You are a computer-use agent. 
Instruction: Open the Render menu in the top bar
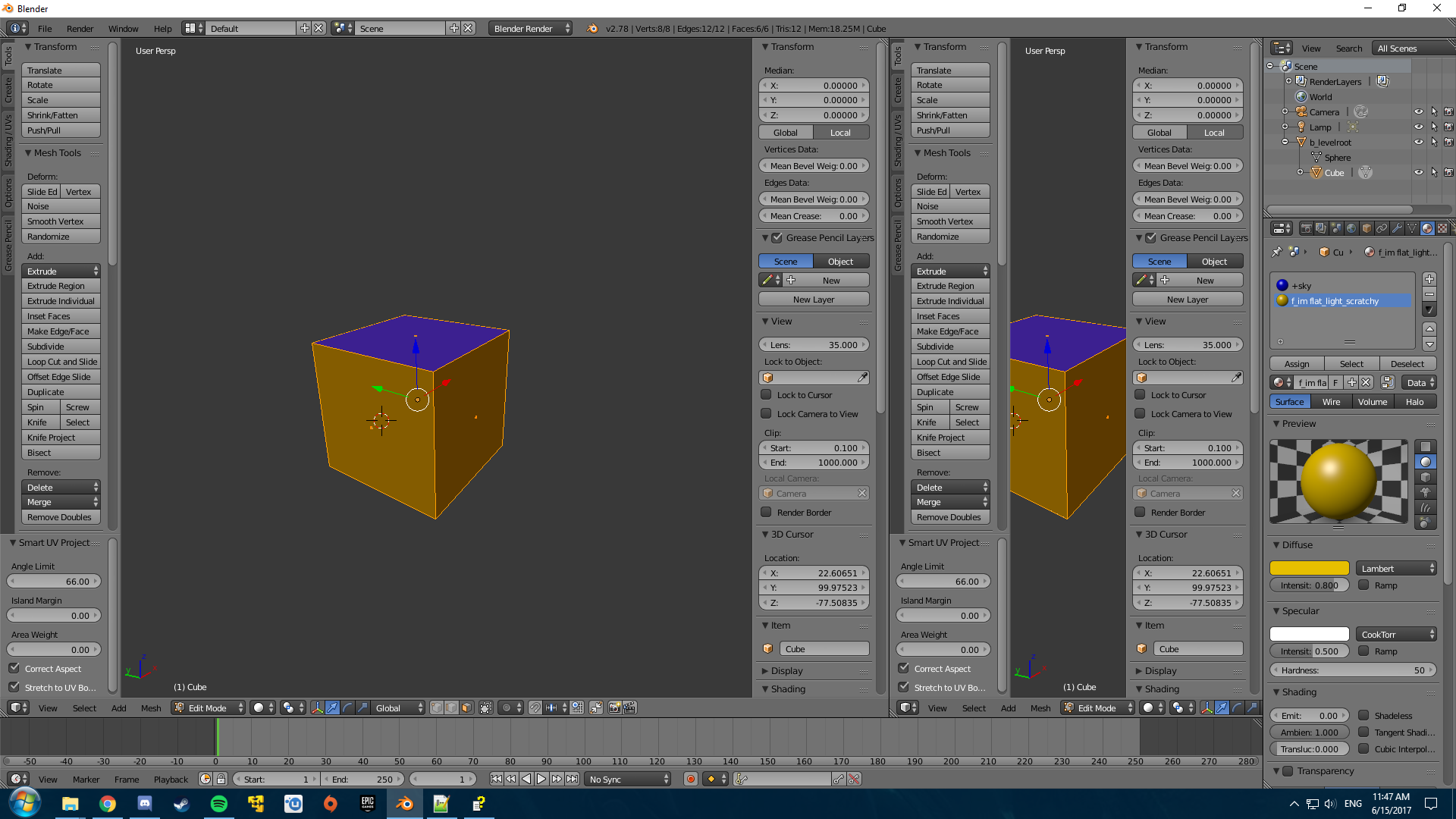(x=80, y=28)
